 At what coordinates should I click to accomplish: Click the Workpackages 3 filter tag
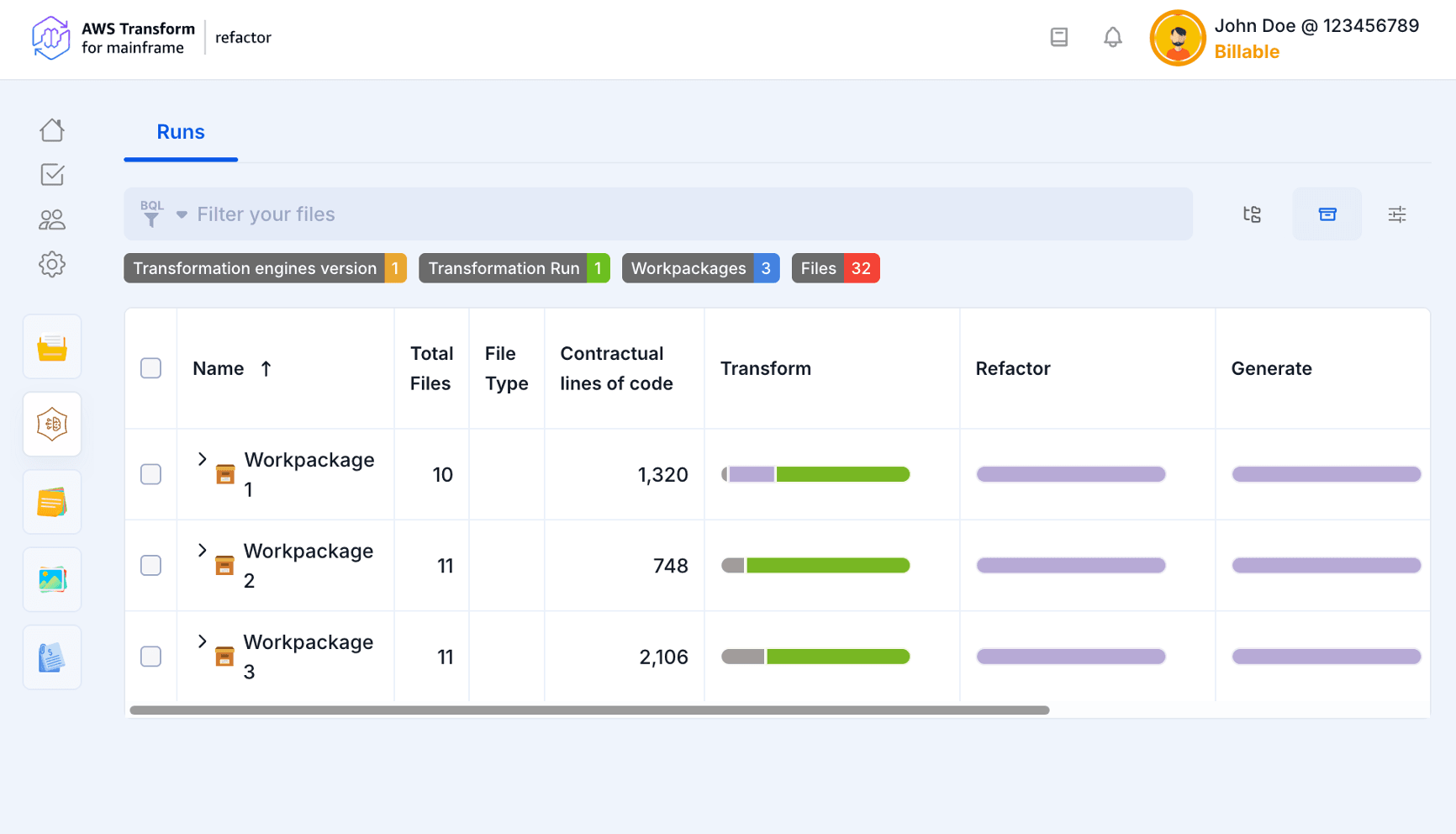point(700,268)
